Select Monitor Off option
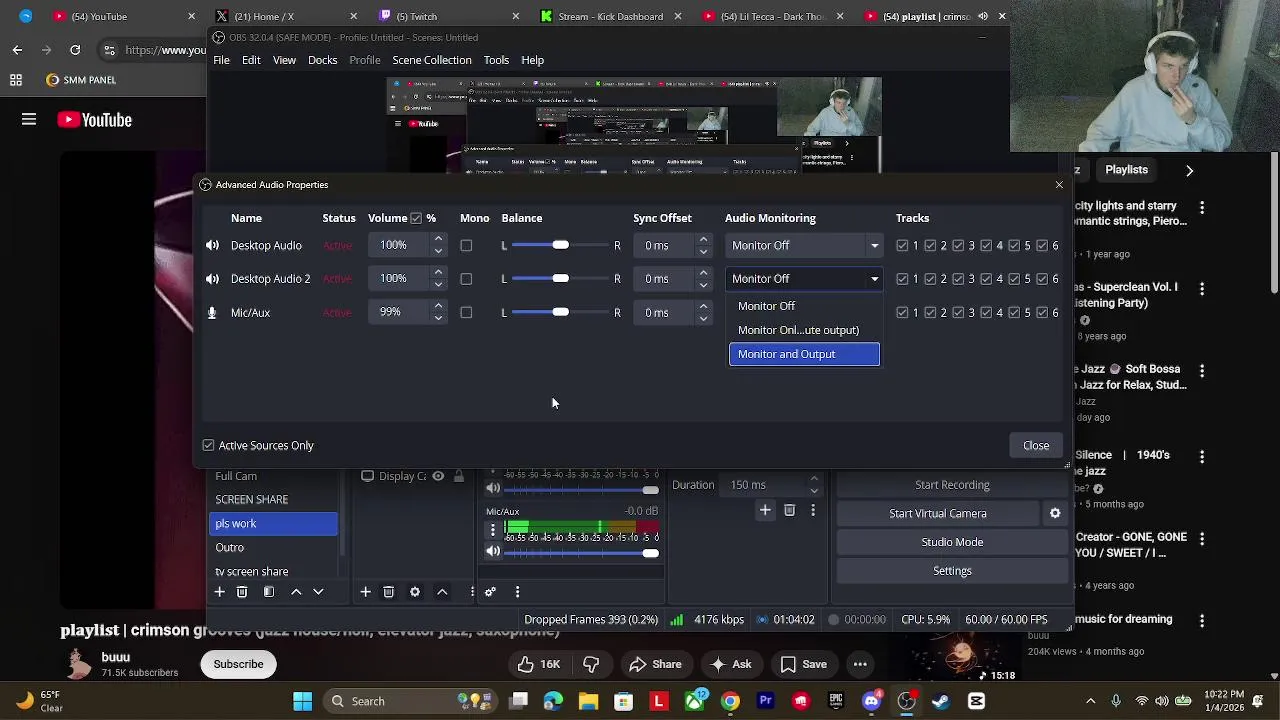1280x720 pixels. 804,306
